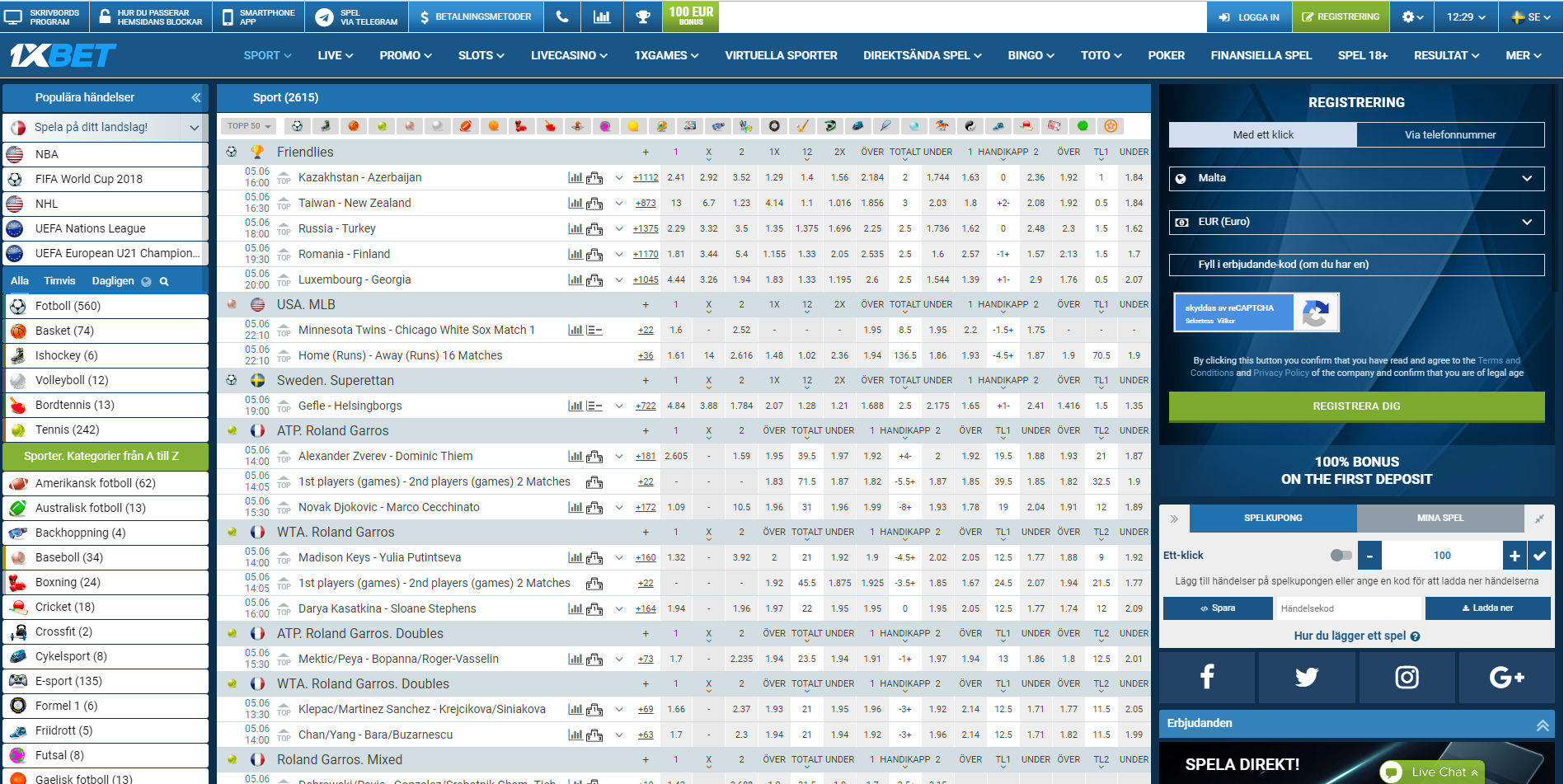Screen dimensions: 1564x784
Task: Expand markets chevron for Romania - Finland
Action: coord(619,254)
